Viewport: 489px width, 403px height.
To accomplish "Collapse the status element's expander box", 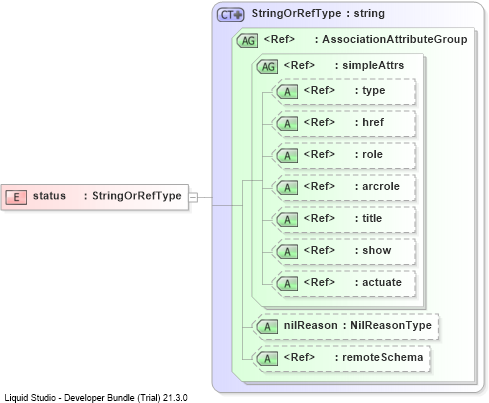I will point(193,197).
